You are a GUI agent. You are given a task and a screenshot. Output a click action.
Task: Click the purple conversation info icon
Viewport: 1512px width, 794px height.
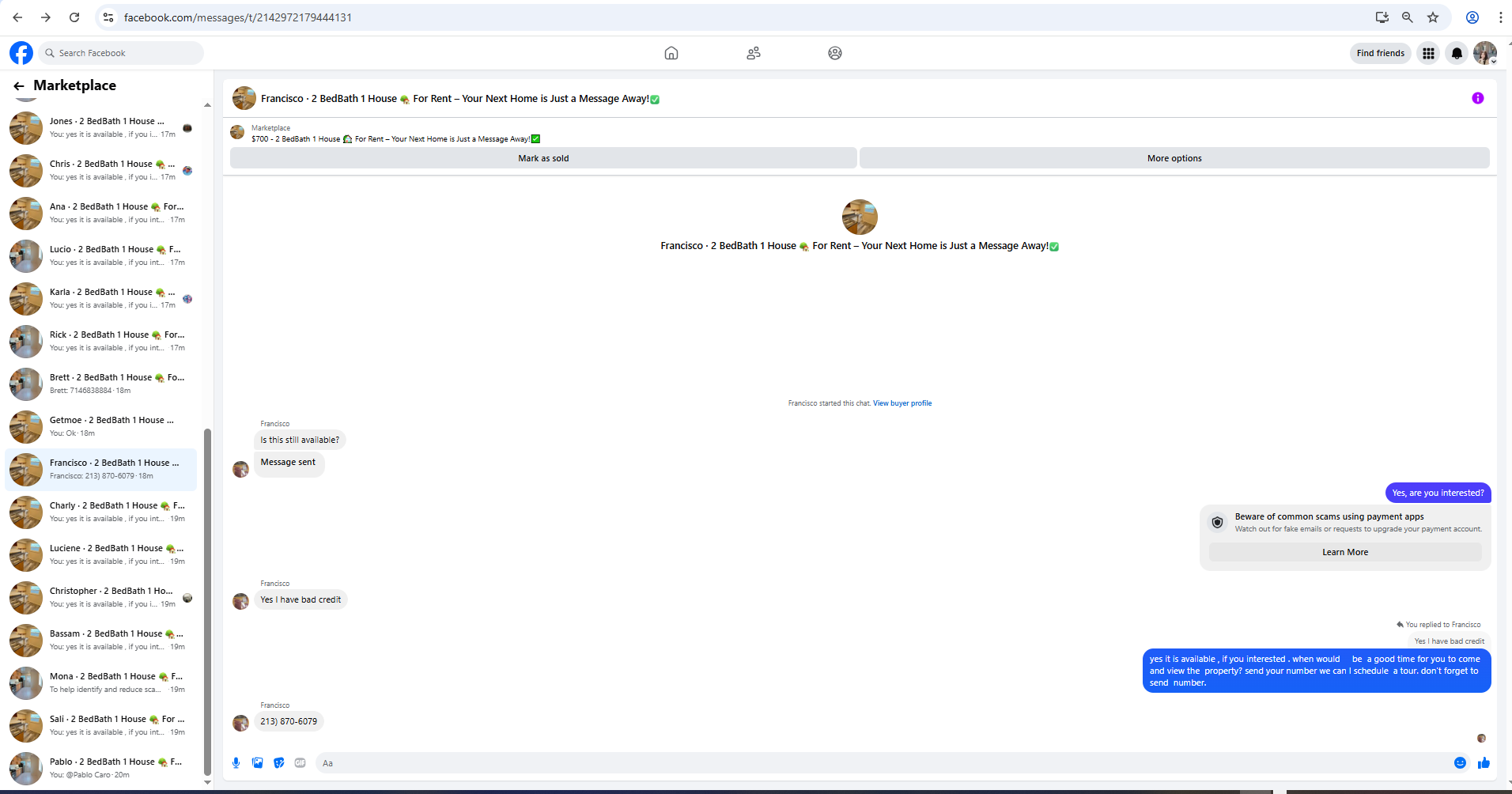[x=1478, y=98]
